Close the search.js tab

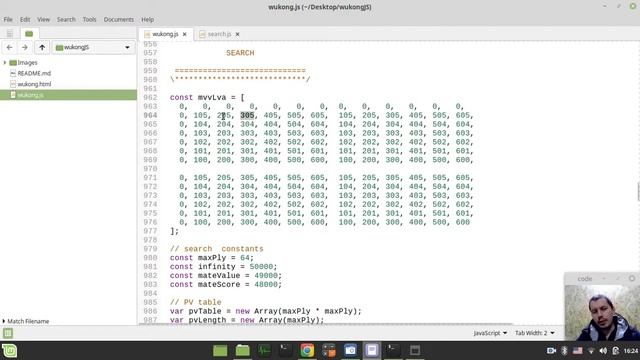point(238,34)
